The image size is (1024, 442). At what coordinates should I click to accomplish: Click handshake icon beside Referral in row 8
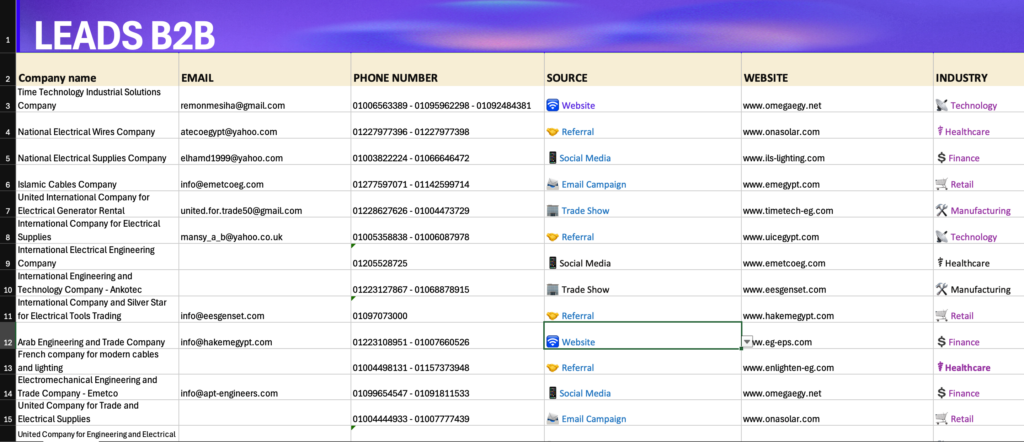tap(552, 237)
